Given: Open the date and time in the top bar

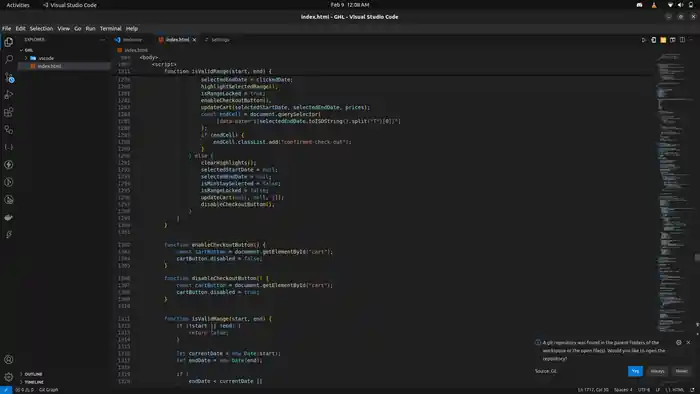Looking at the screenshot, I should coord(350,5).
